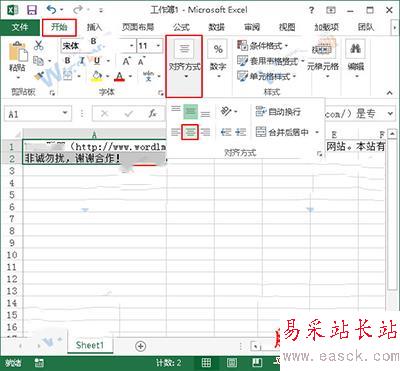Open 单元格样式 cell styles
The image size is (400, 371).
pos(267,76)
